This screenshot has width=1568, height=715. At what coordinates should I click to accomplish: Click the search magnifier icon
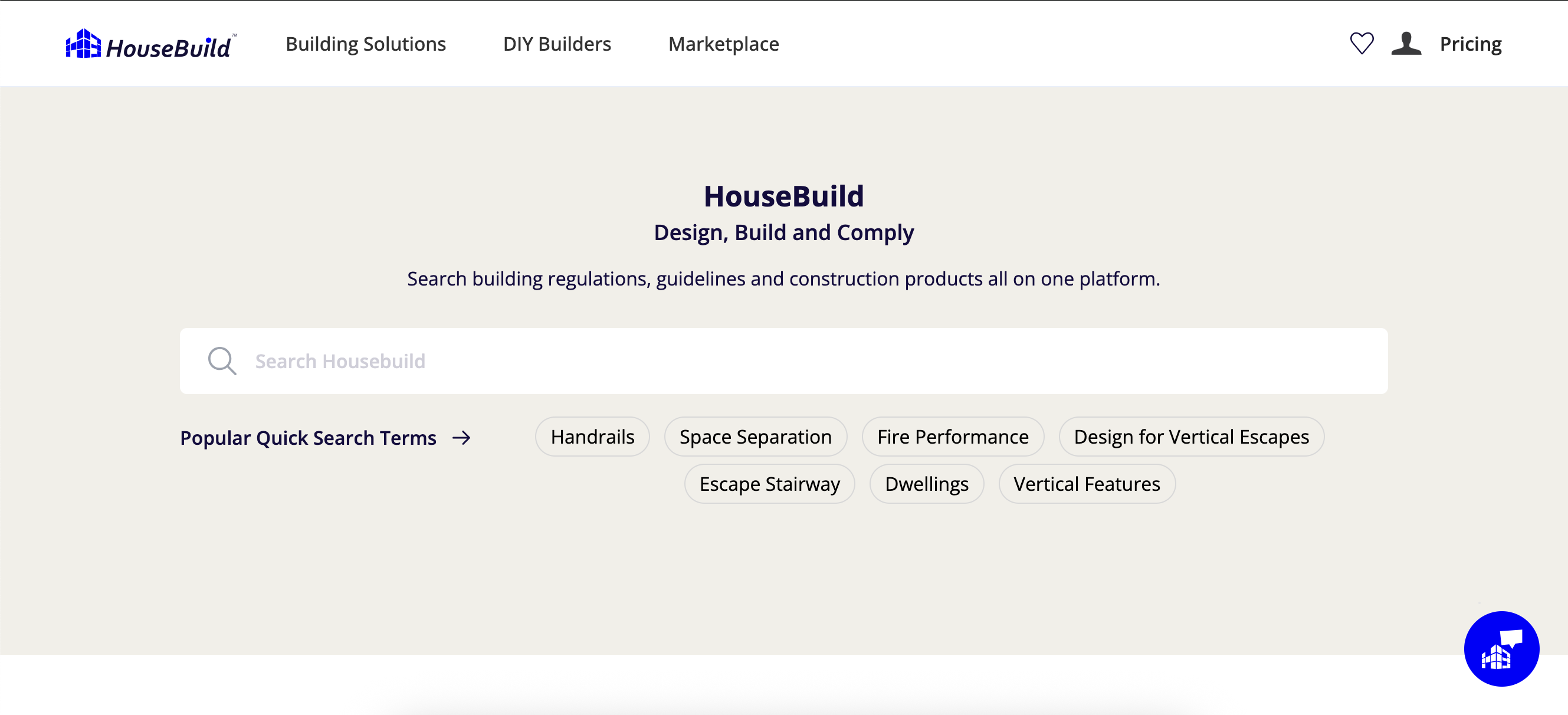tap(222, 361)
